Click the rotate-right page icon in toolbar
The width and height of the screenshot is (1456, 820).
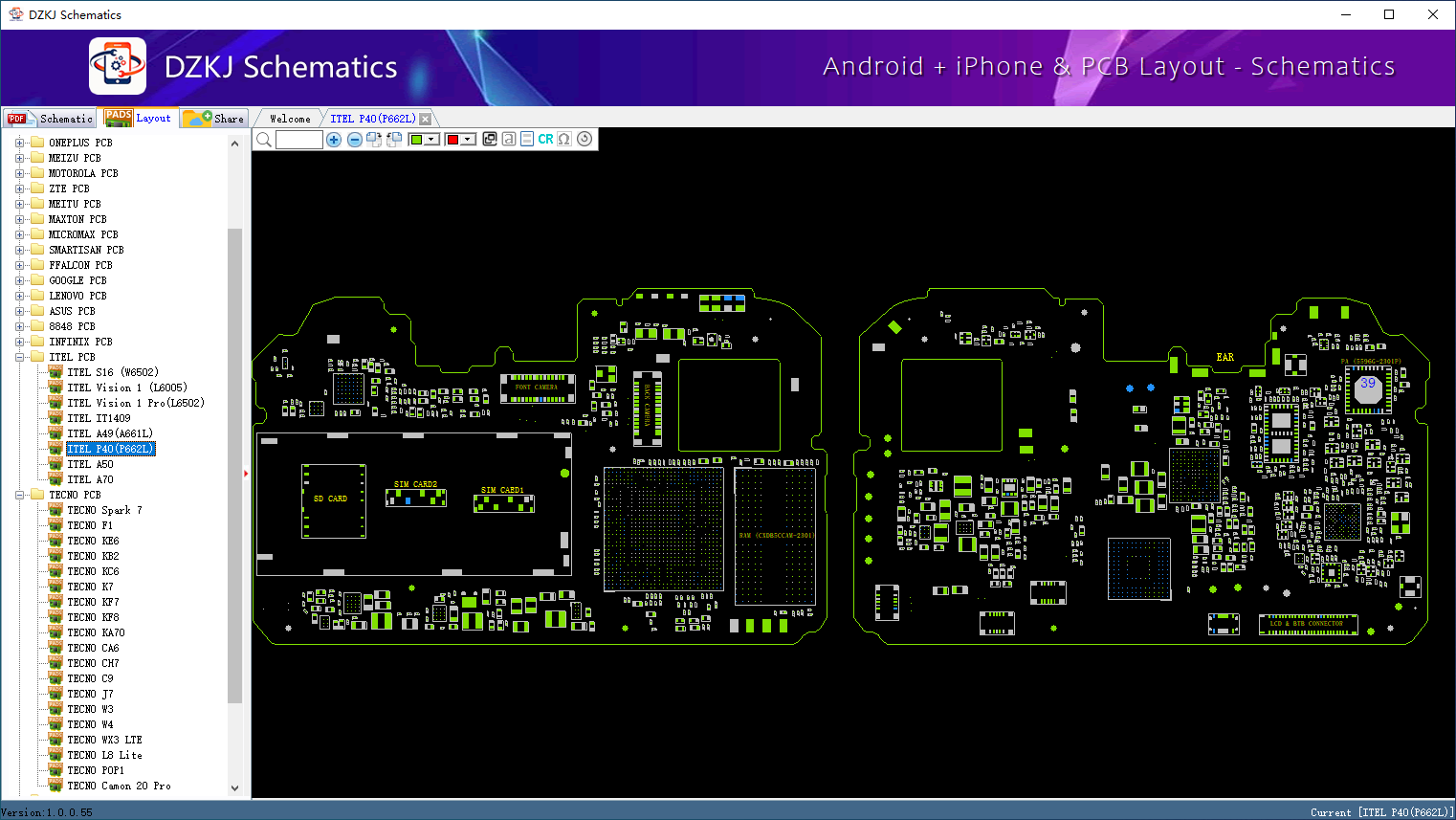point(374,140)
